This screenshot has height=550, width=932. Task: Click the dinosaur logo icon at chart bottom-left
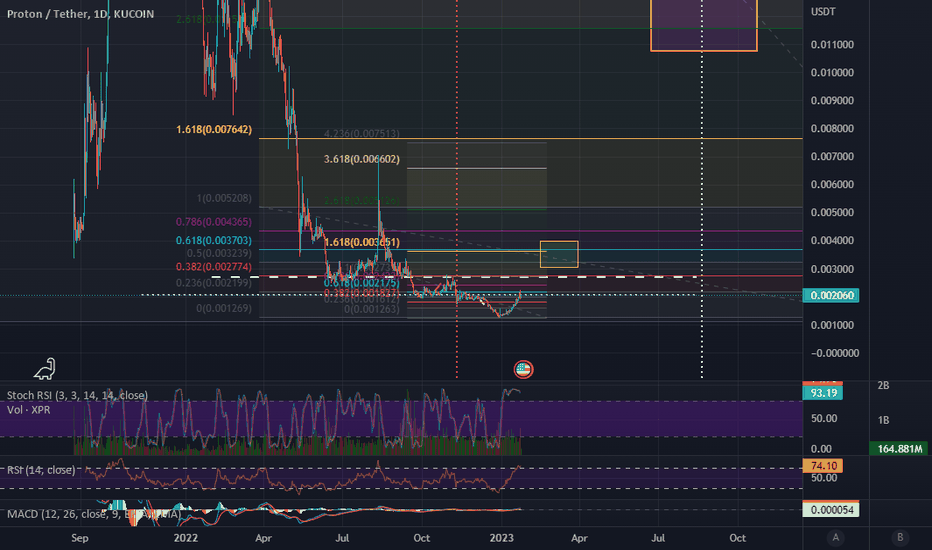pos(45,369)
